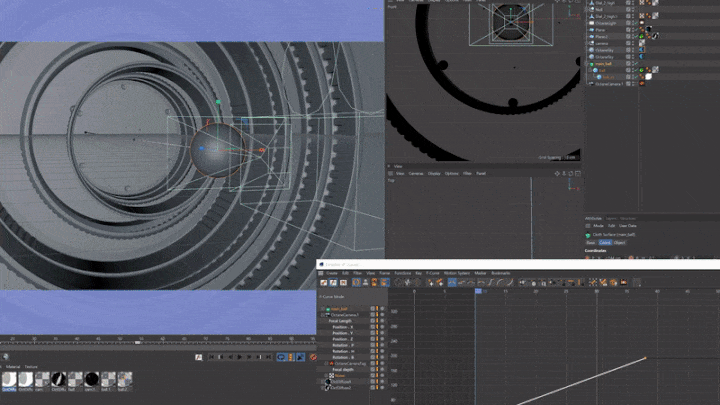
Task: Toggle the blue-highlighted loop playback icon
Action: coord(281,357)
